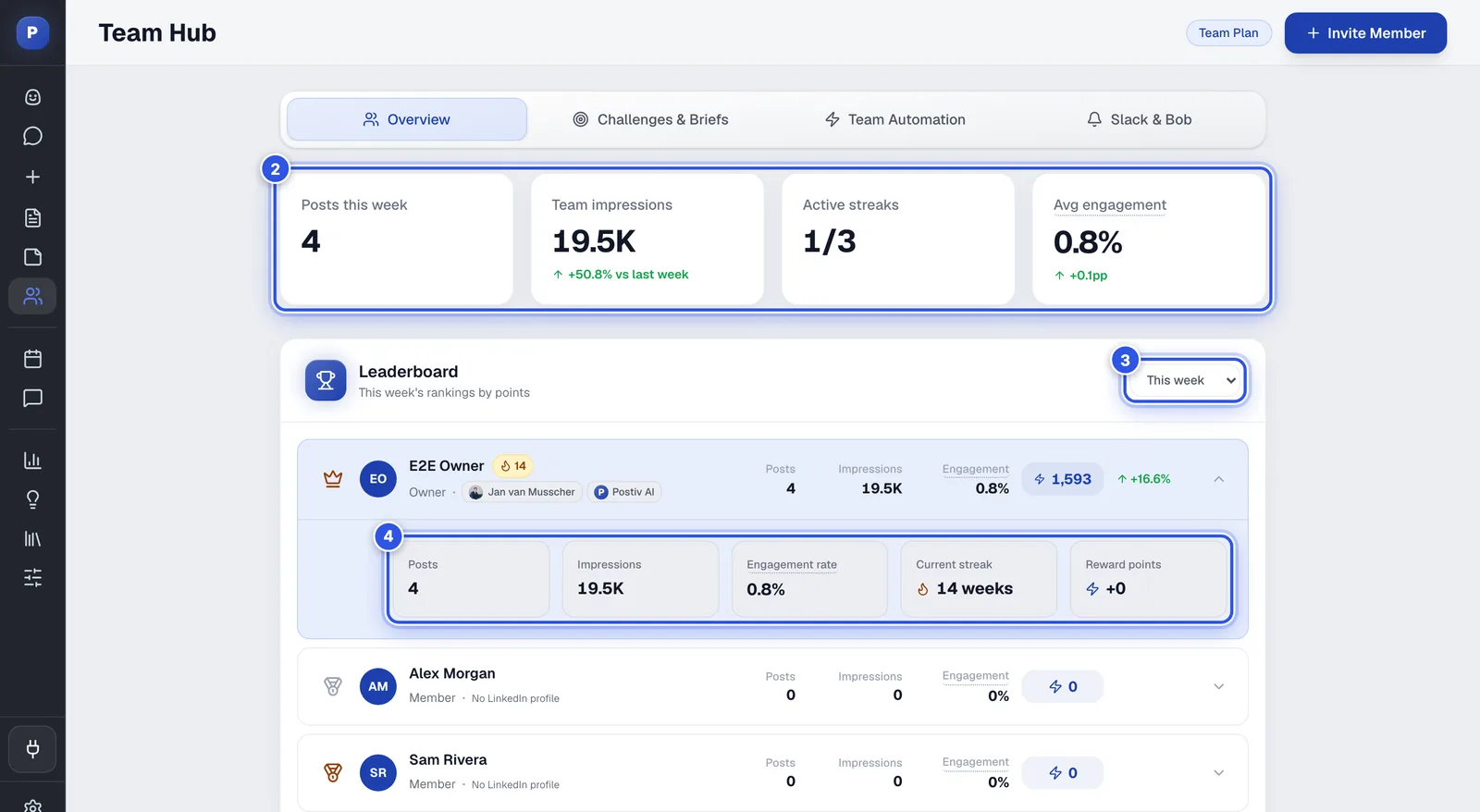Expand the Alex Morgan leaderboard row
1480x812 pixels.
coord(1218,686)
